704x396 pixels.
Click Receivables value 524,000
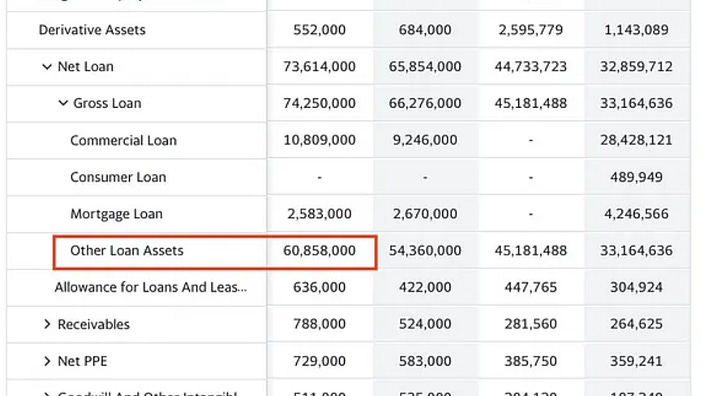pyautogui.click(x=425, y=324)
